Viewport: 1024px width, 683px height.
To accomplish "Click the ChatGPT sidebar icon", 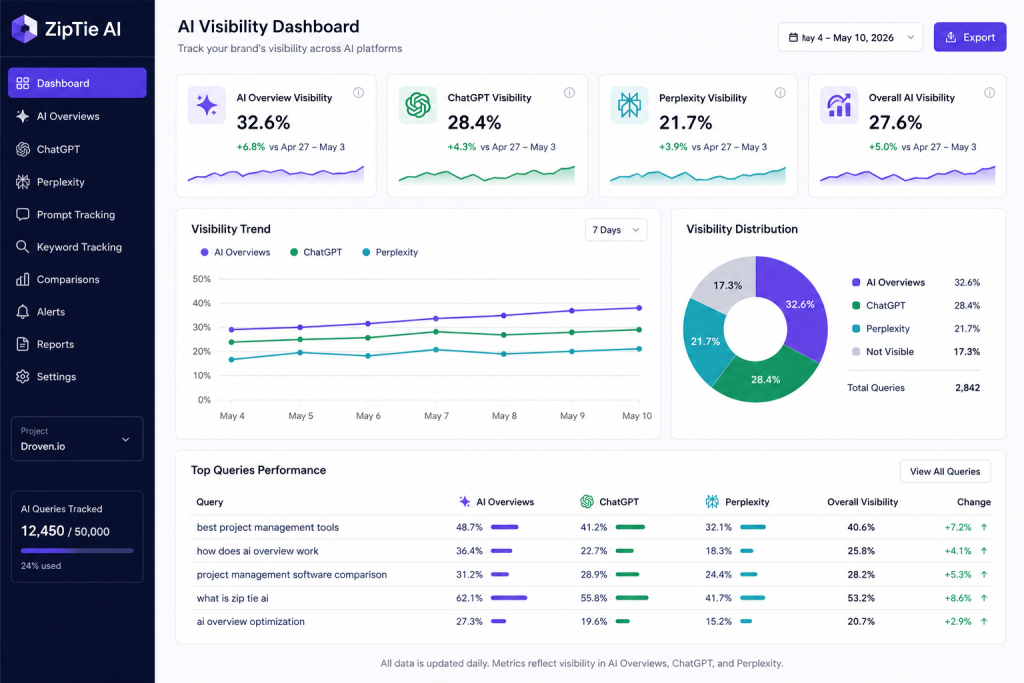I will click(x=23, y=149).
